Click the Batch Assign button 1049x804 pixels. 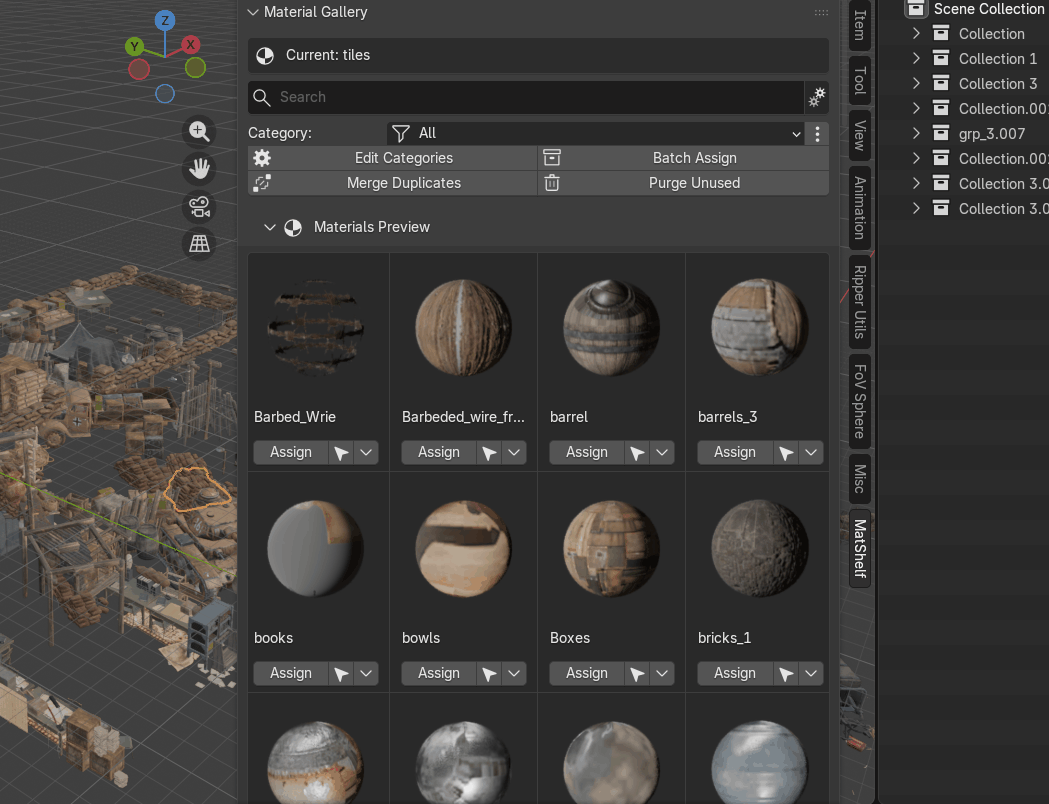[x=683, y=159]
